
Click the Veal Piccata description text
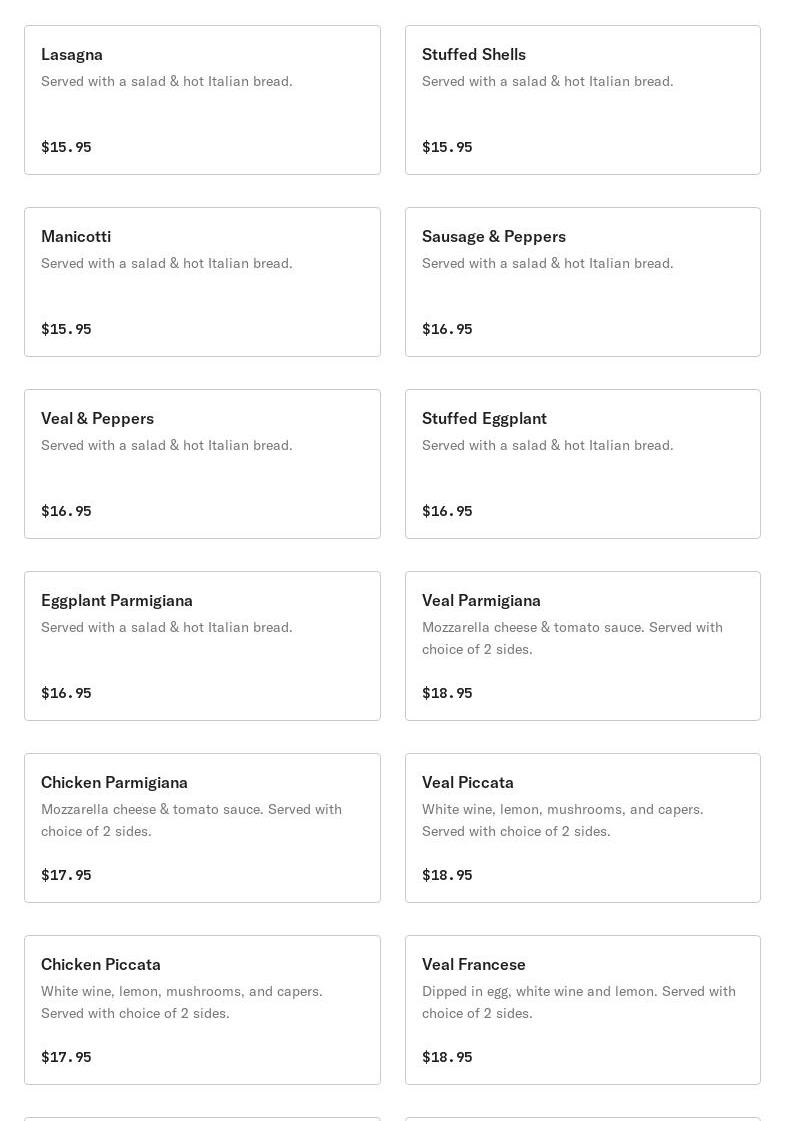pos(563,820)
